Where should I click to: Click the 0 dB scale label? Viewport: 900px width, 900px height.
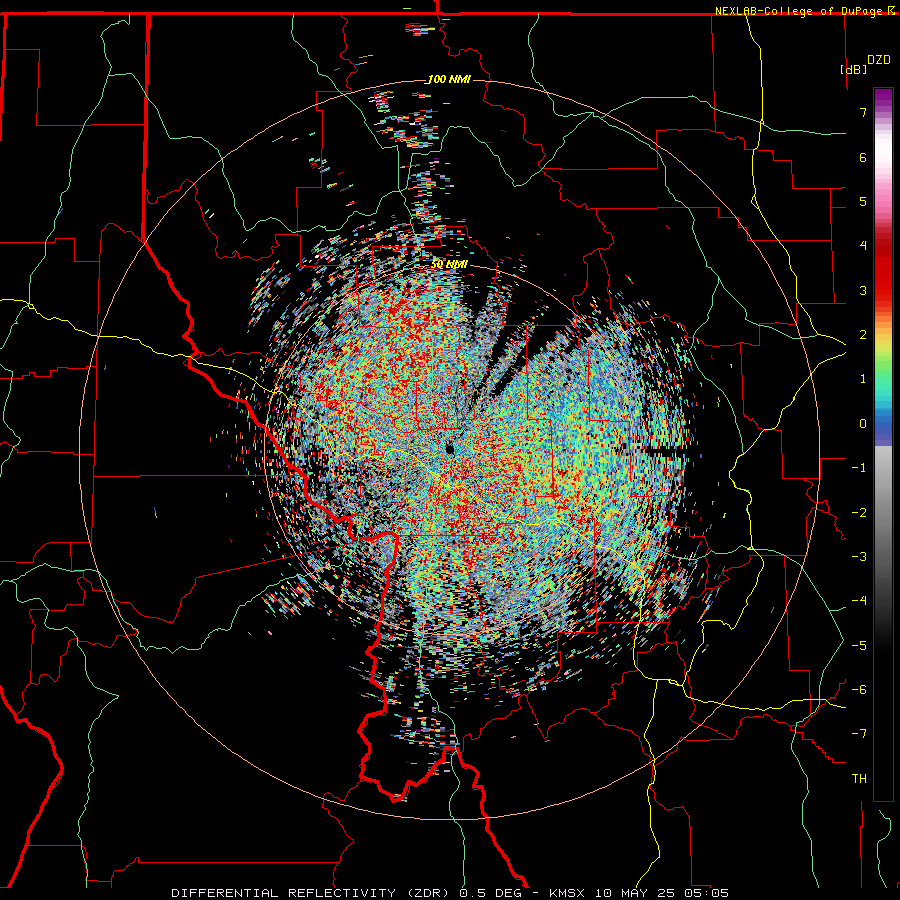tap(863, 424)
